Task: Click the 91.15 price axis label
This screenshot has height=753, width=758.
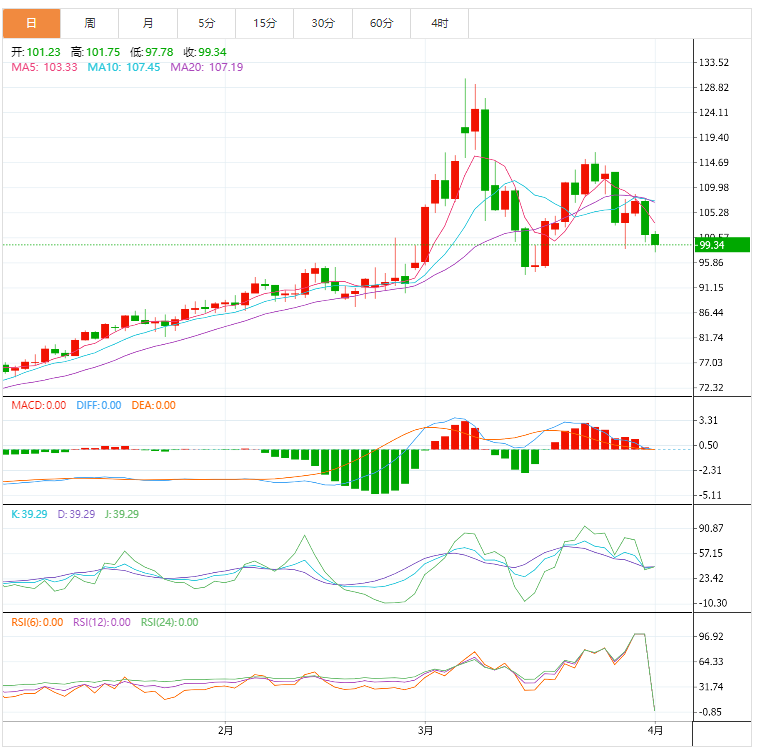Action: [x=711, y=288]
